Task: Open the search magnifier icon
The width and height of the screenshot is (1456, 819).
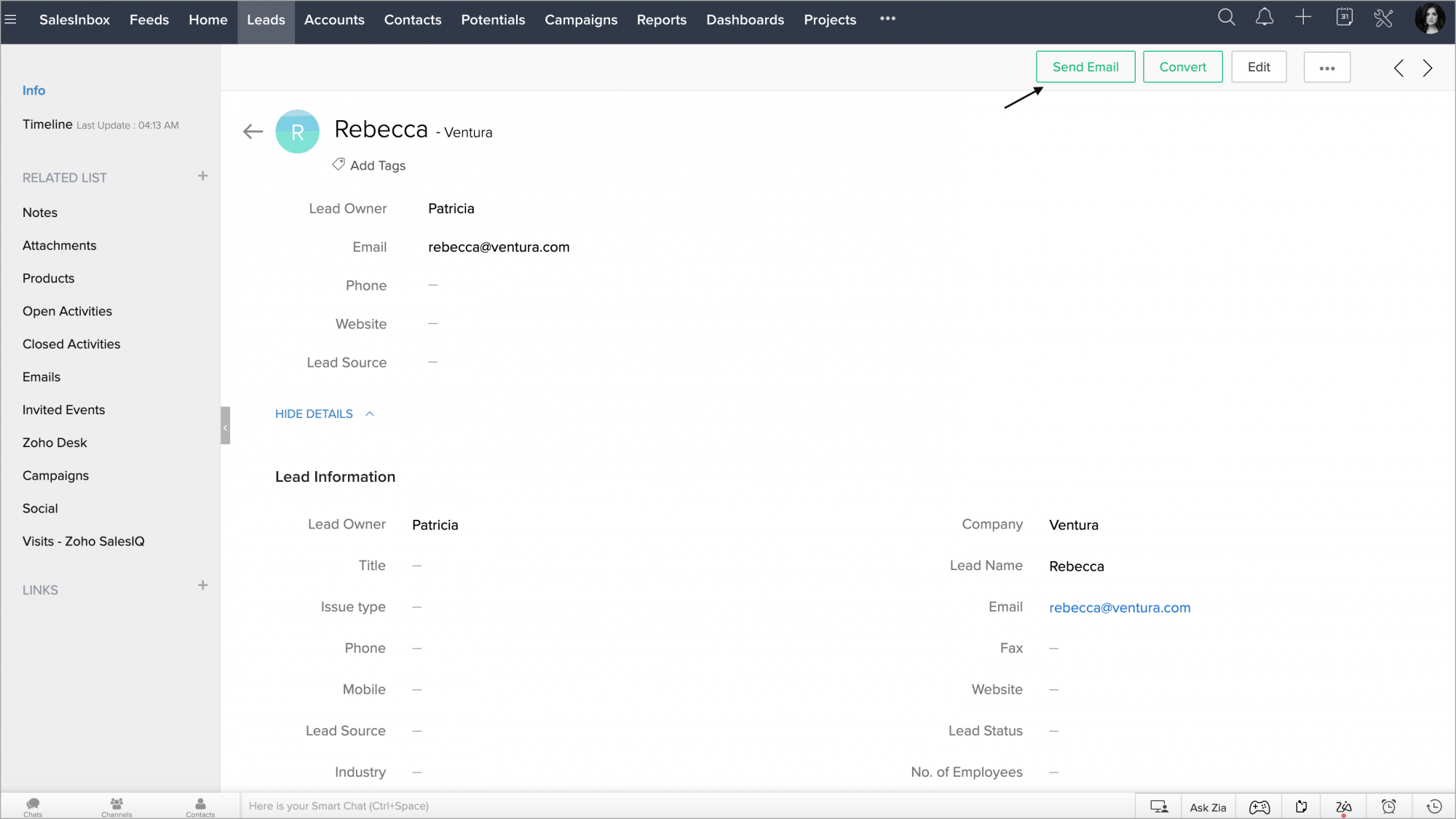Action: (x=1226, y=17)
